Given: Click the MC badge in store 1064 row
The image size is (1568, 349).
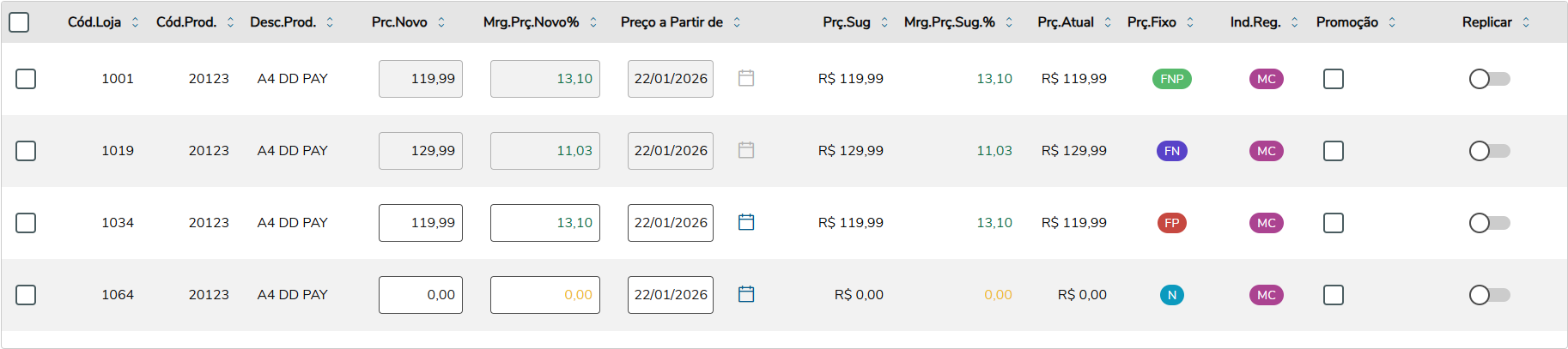Looking at the screenshot, I should [x=1266, y=295].
